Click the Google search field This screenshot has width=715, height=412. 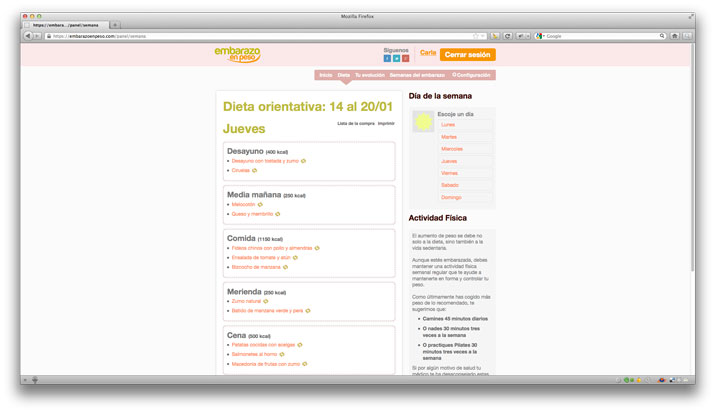pos(600,35)
